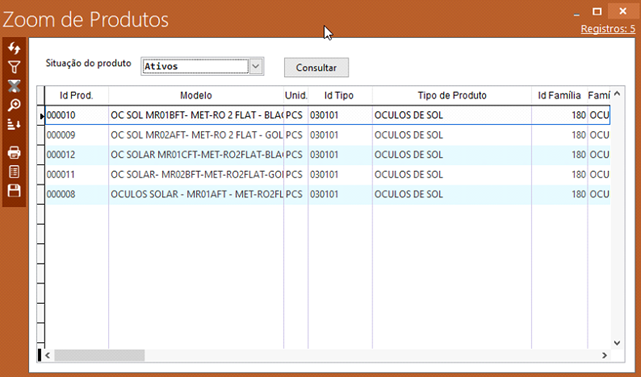Click the save diskette icon
The height and width of the screenshot is (377, 641).
pyautogui.click(x=14, y=191)
